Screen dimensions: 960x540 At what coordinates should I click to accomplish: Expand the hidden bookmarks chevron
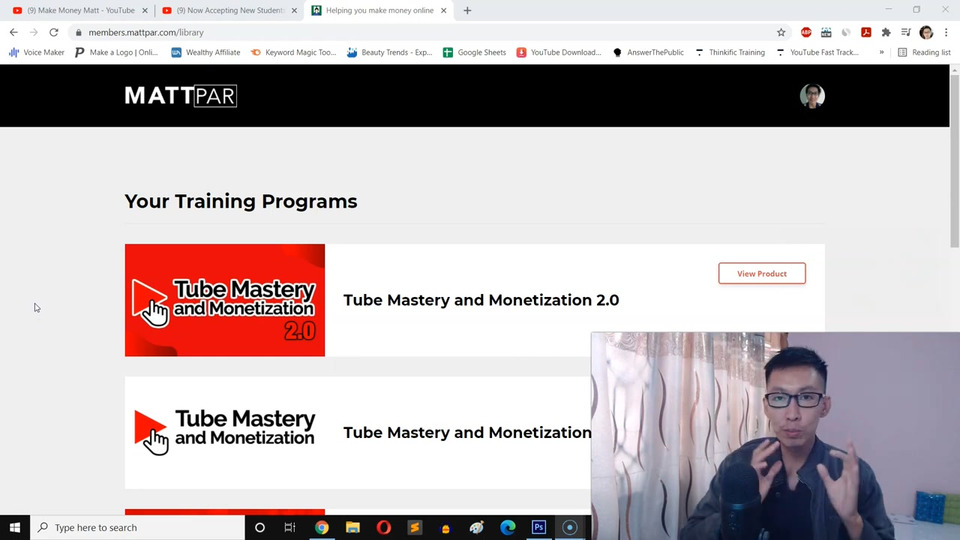tap(882, 53)
